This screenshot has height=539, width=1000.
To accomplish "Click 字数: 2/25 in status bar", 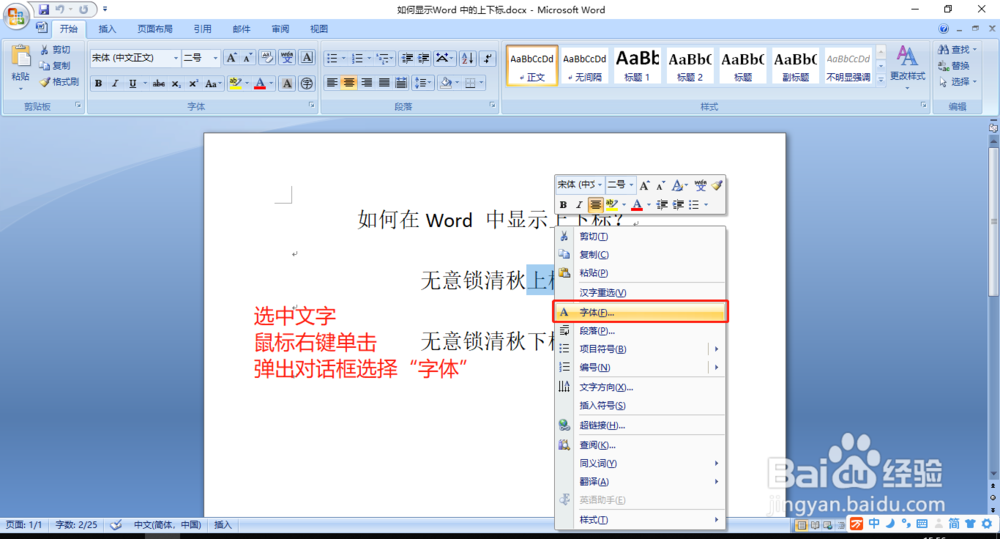I will click(x=77, y=525).
